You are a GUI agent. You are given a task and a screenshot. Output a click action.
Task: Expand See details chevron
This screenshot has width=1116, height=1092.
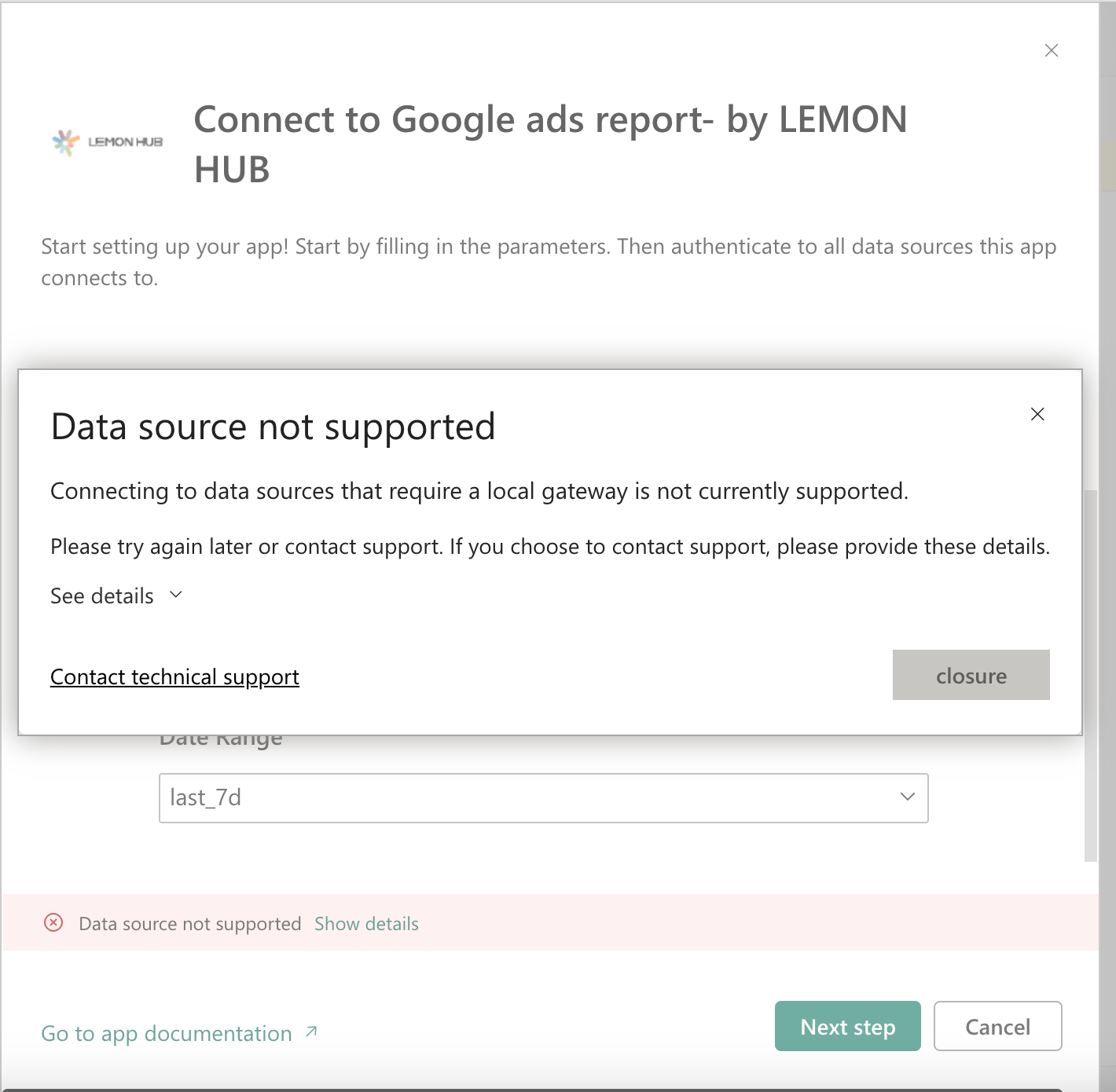pos(176,595)
